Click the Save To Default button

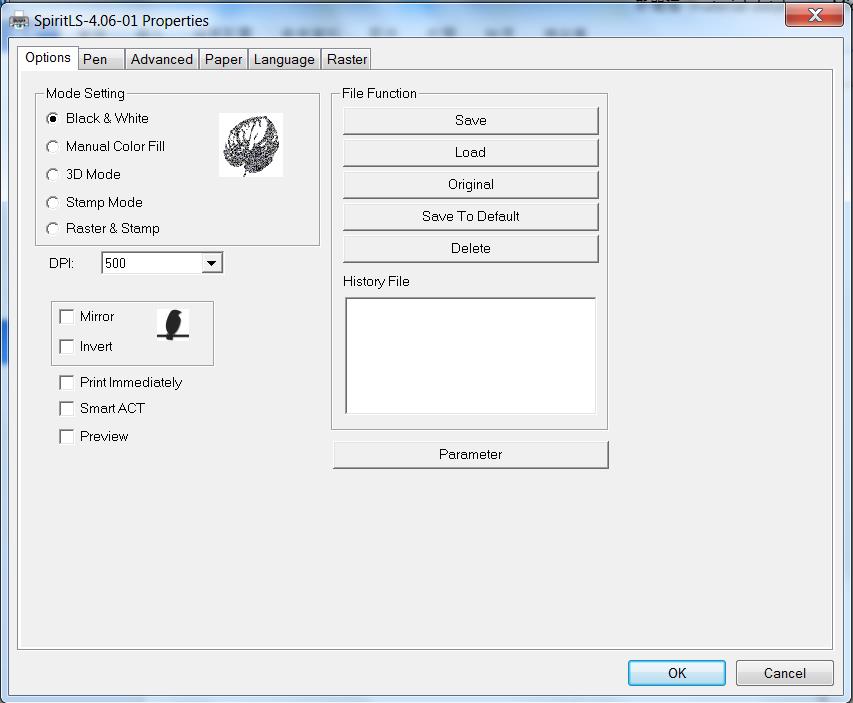(x=470, y=216)
